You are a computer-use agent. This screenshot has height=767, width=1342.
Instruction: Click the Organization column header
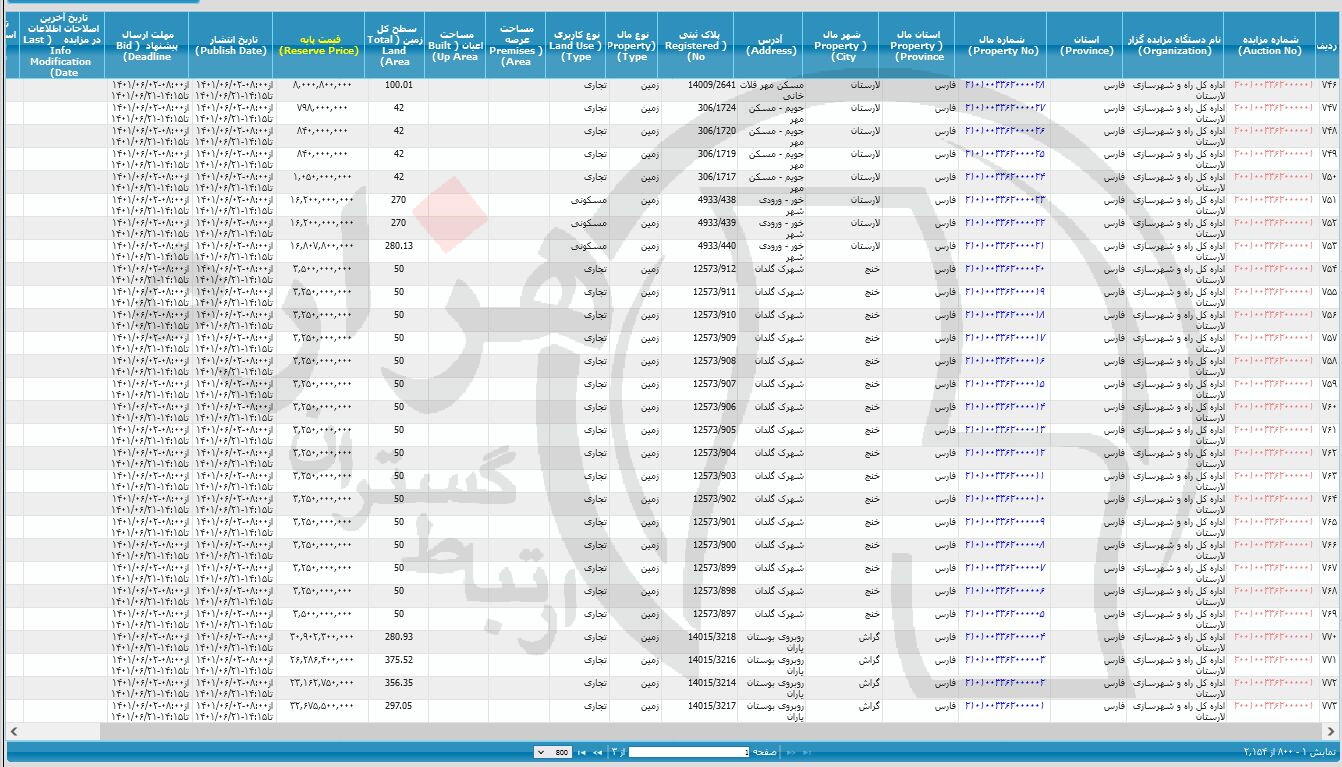[x=1174, y=45]
